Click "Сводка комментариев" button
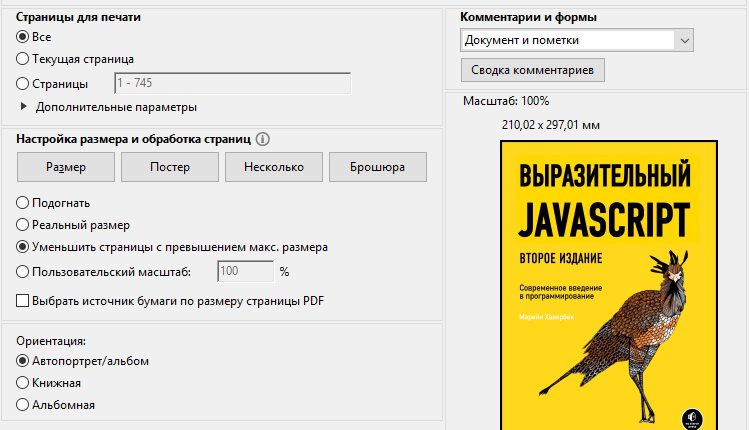 click(533, 70)
